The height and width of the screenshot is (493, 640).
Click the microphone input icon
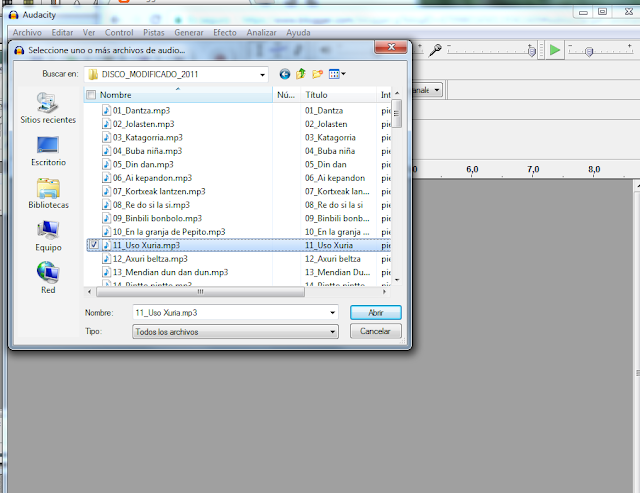click(435, 50)
